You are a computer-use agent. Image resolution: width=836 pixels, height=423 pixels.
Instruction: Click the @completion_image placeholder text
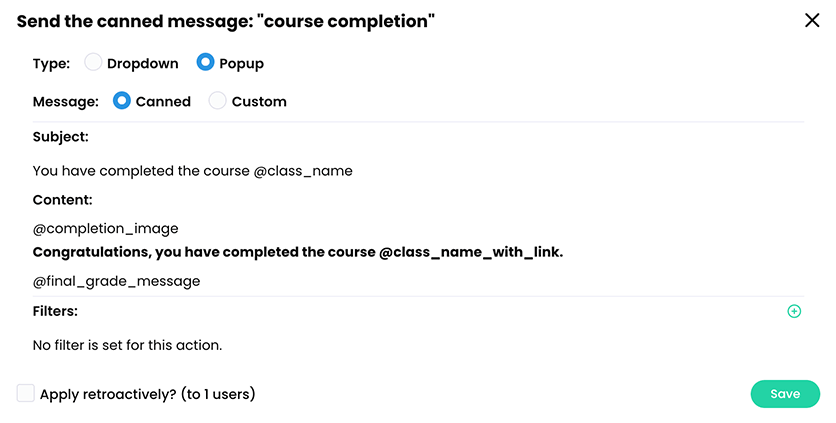coord(106,229)
